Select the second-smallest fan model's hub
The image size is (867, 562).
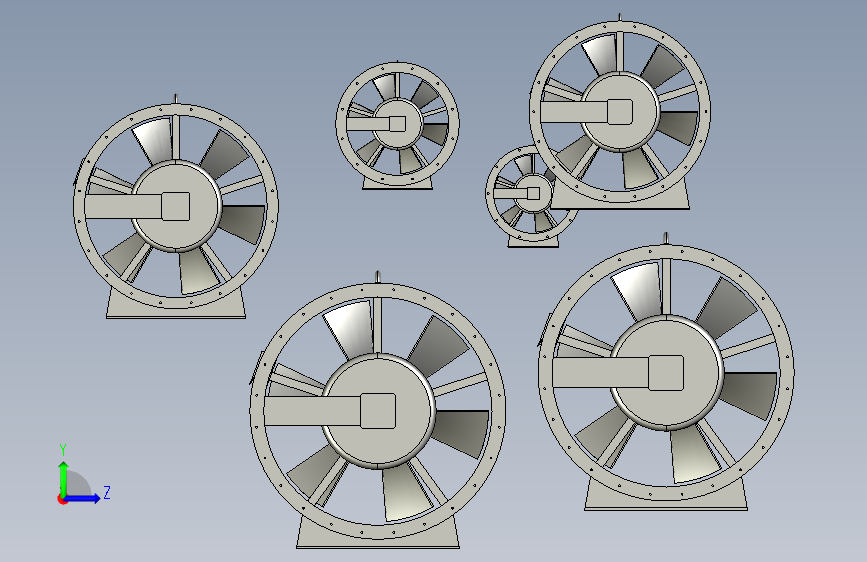tap(397, 124)
